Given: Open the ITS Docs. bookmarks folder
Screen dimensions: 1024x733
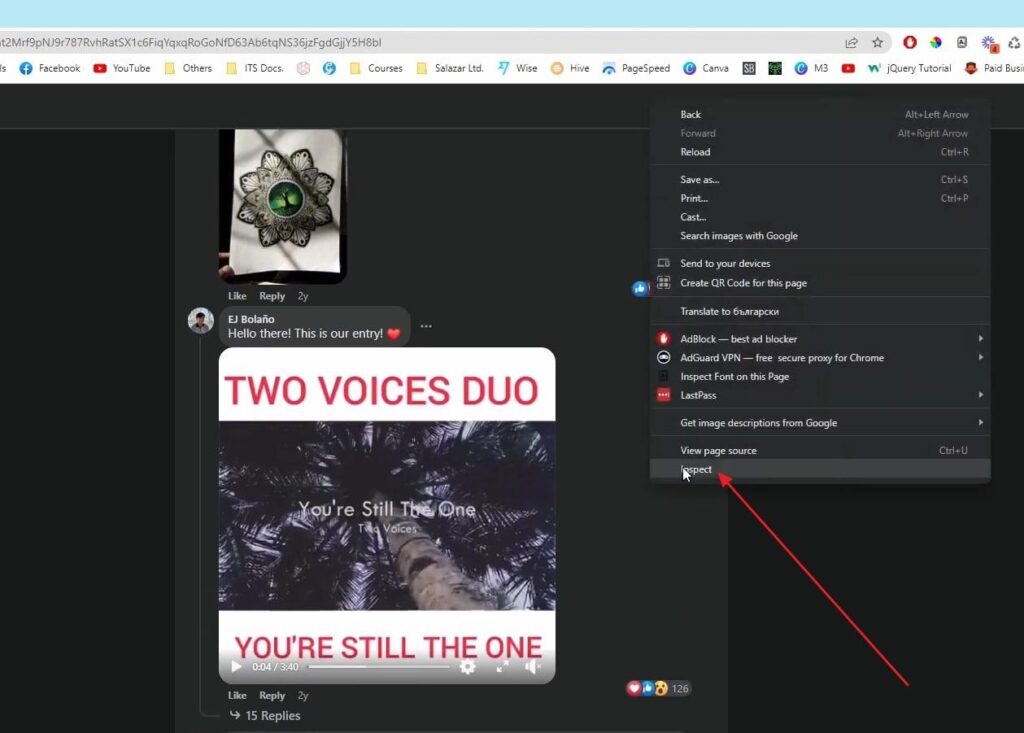Looking at the screenshot, I should tap(255, 68).
